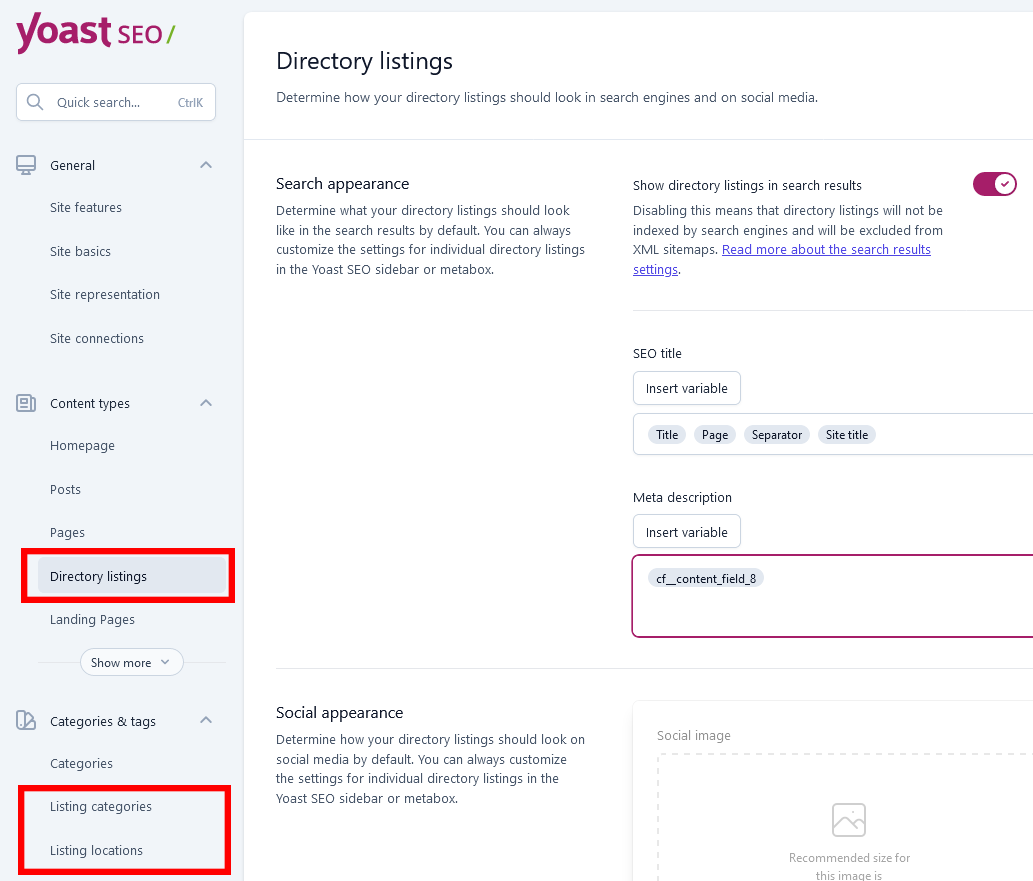Go to the Landing Pages settings

[x=92, y=619]
